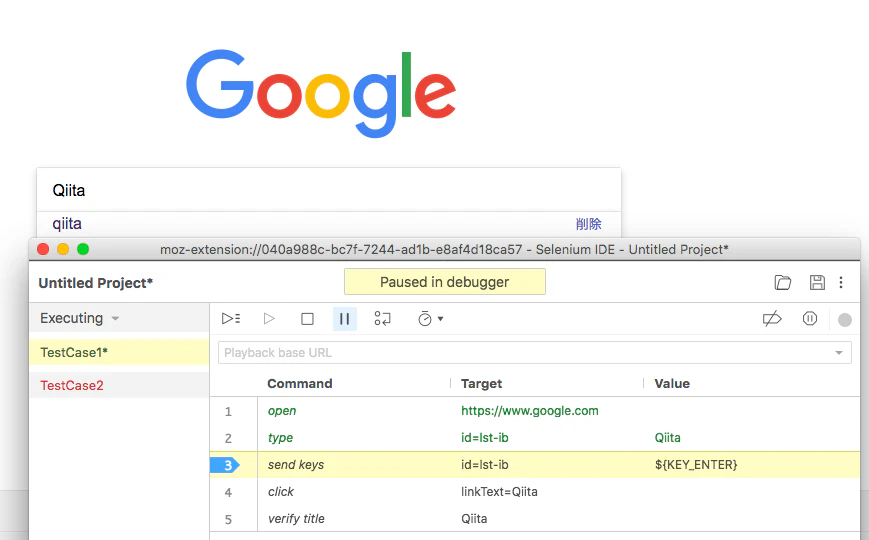Select the 'type' command in row 2
The height and width of the screenshot is (540, 869).
pyautogui.click(x=280, y=438)
